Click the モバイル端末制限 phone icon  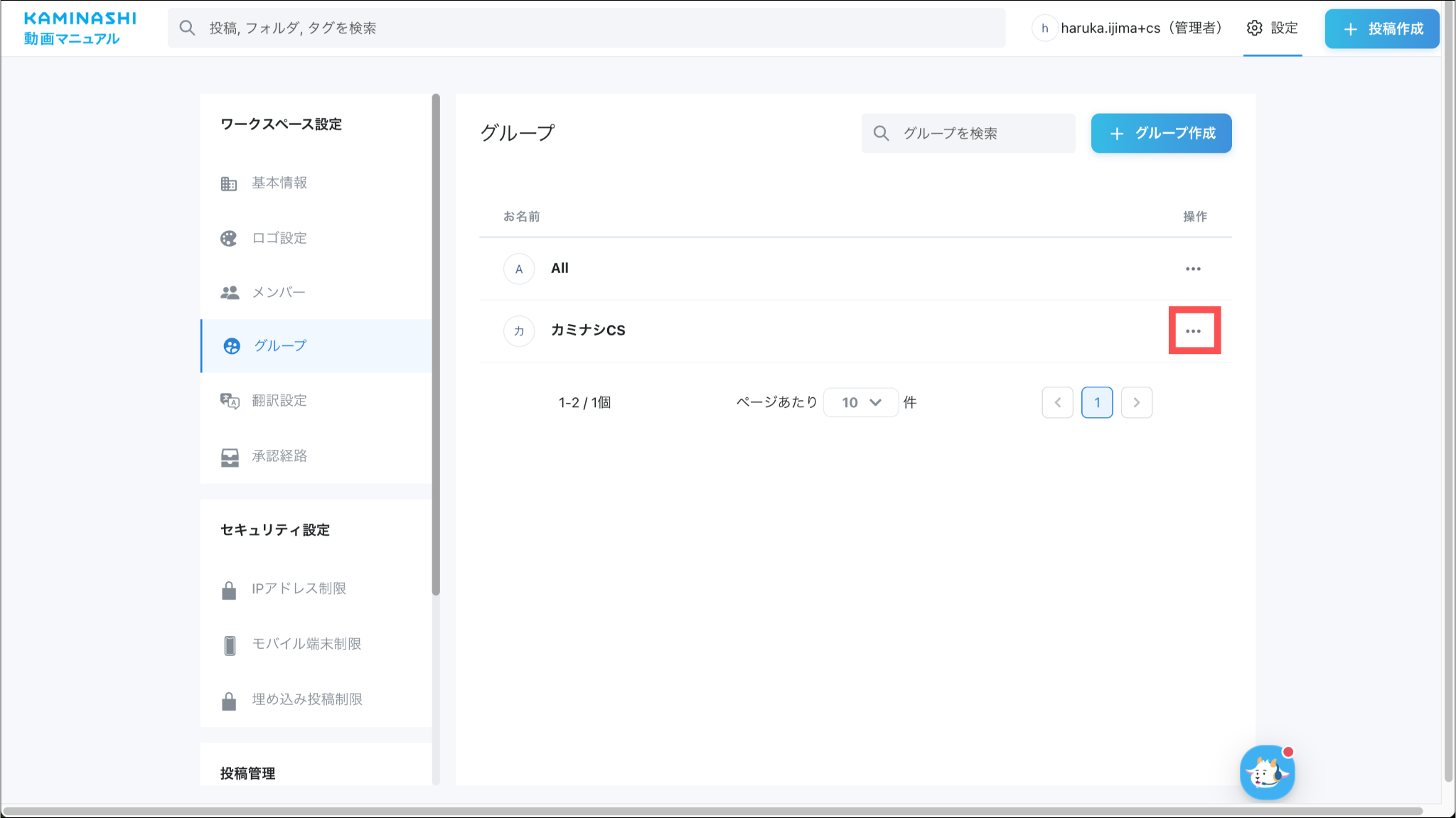tap(229, 645)
